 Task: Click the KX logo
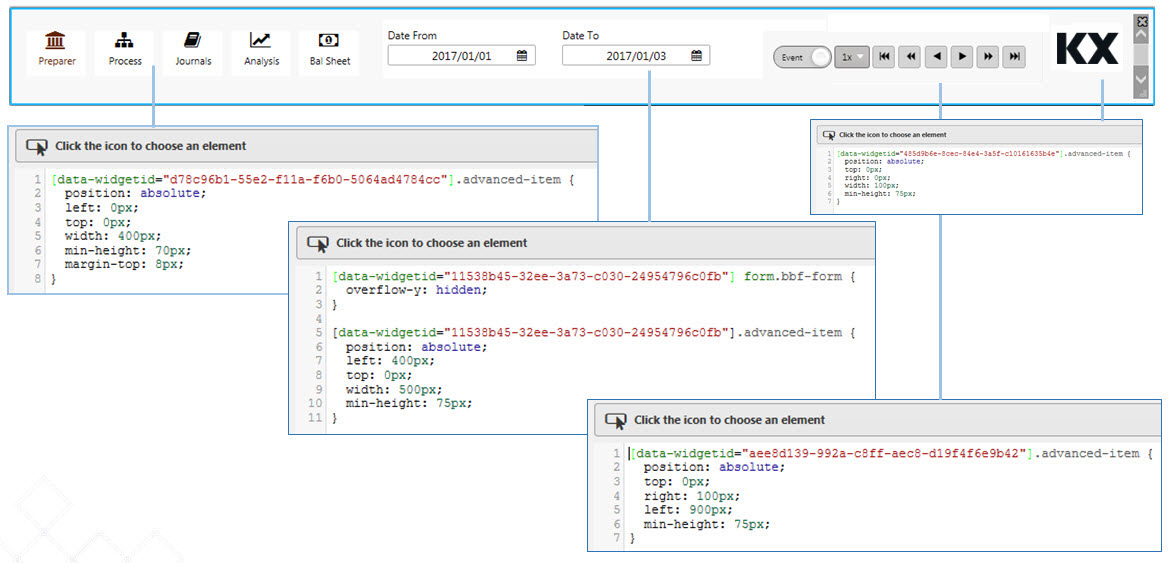click(x=1087, y=49)
